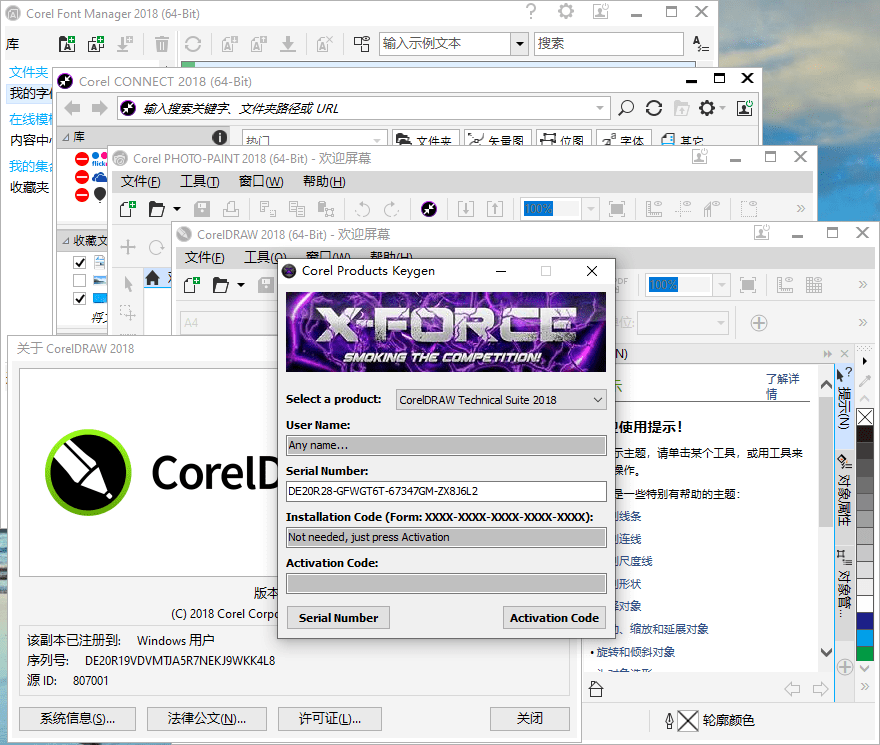Viewport: 880px width, 745px height.
Task: Click the open folder icon in PHOTO-PAINT toolbar
Action: tap(157, 209)
